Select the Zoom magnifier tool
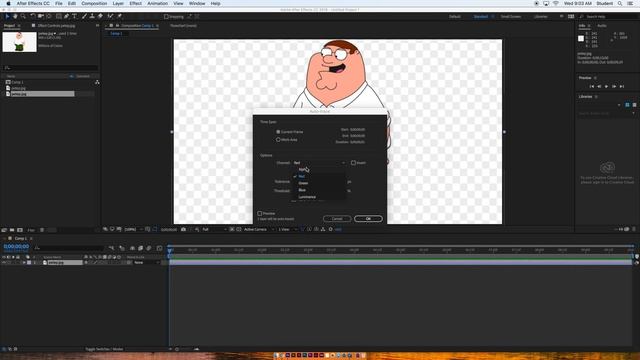This screenshot has height=360, width=640. [23, 16]
